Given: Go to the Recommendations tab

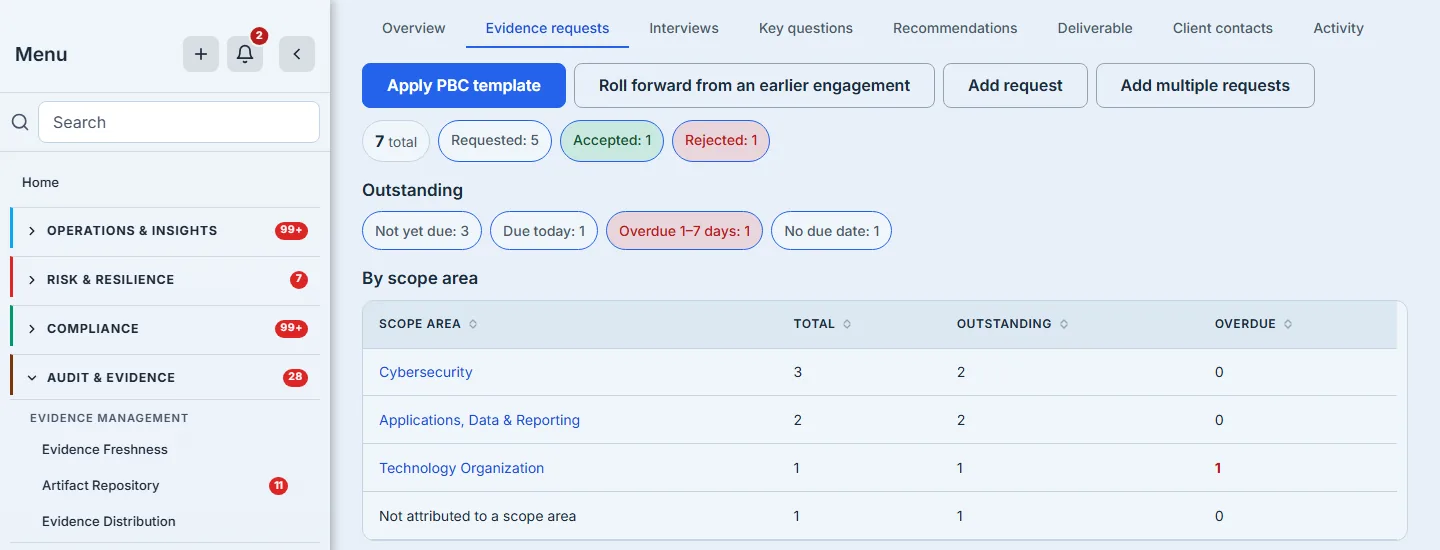Looking at the screenshot, I should point(955,28).
